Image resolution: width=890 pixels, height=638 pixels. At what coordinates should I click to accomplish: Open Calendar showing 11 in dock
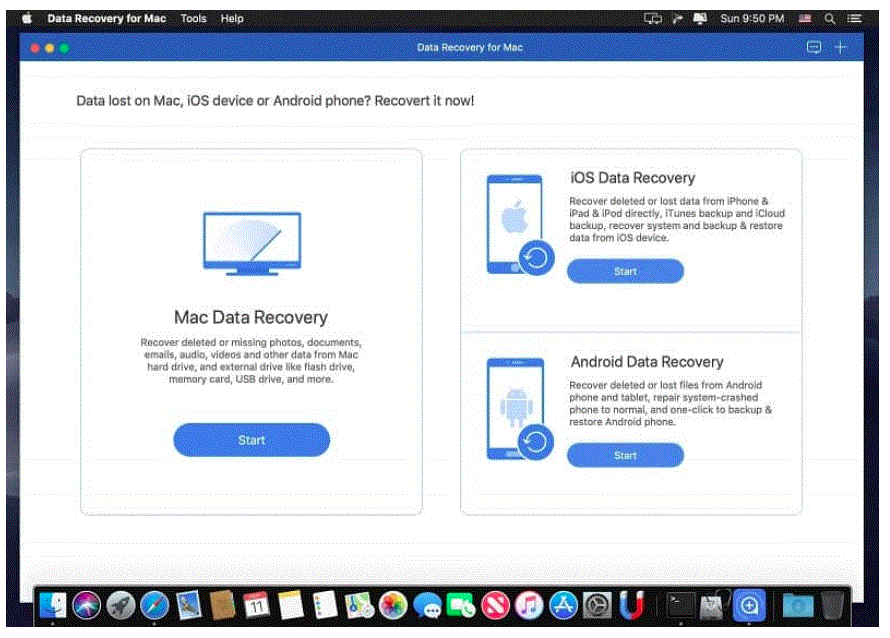pyautogui.click(x=257, y=606)
